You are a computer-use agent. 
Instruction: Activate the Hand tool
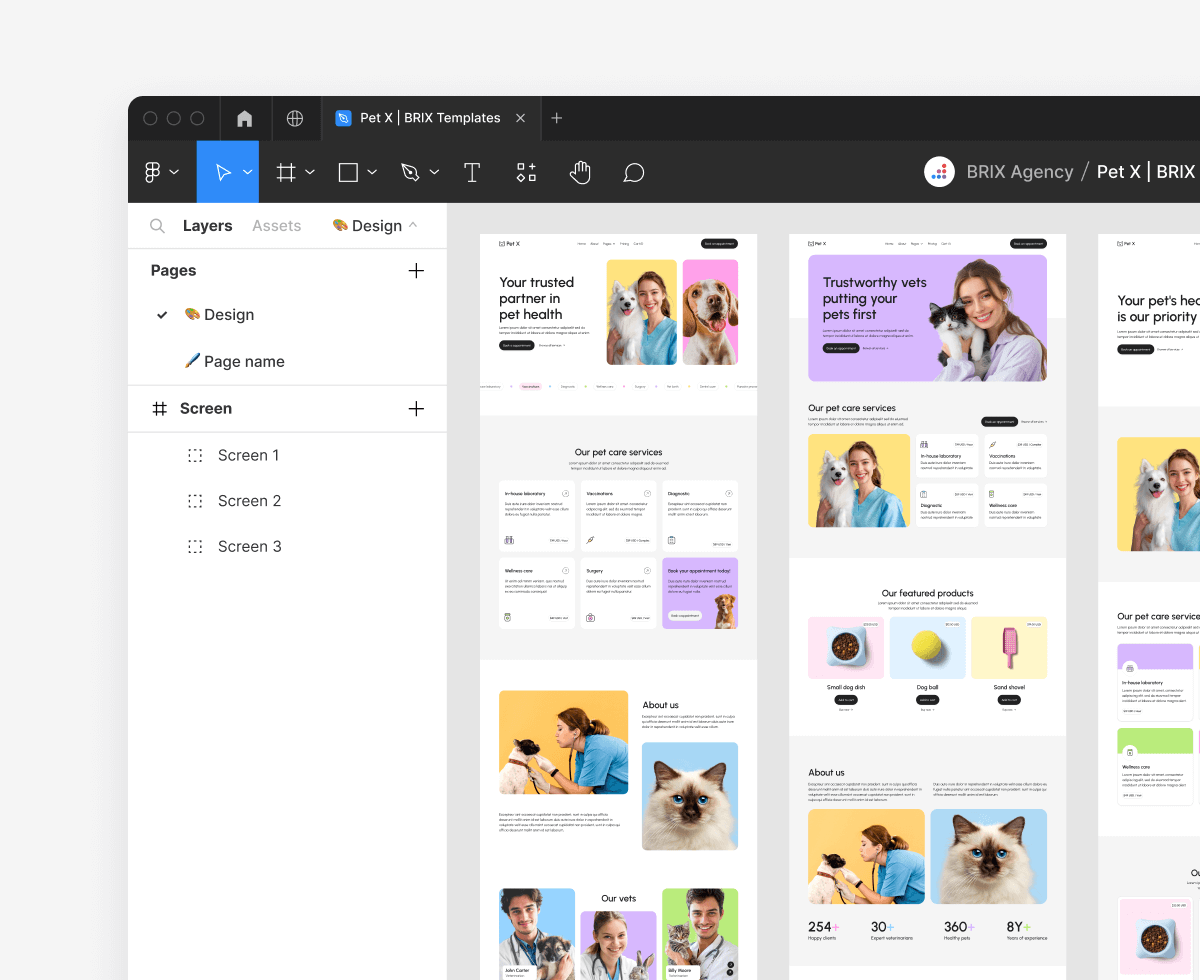click(580, 171)
